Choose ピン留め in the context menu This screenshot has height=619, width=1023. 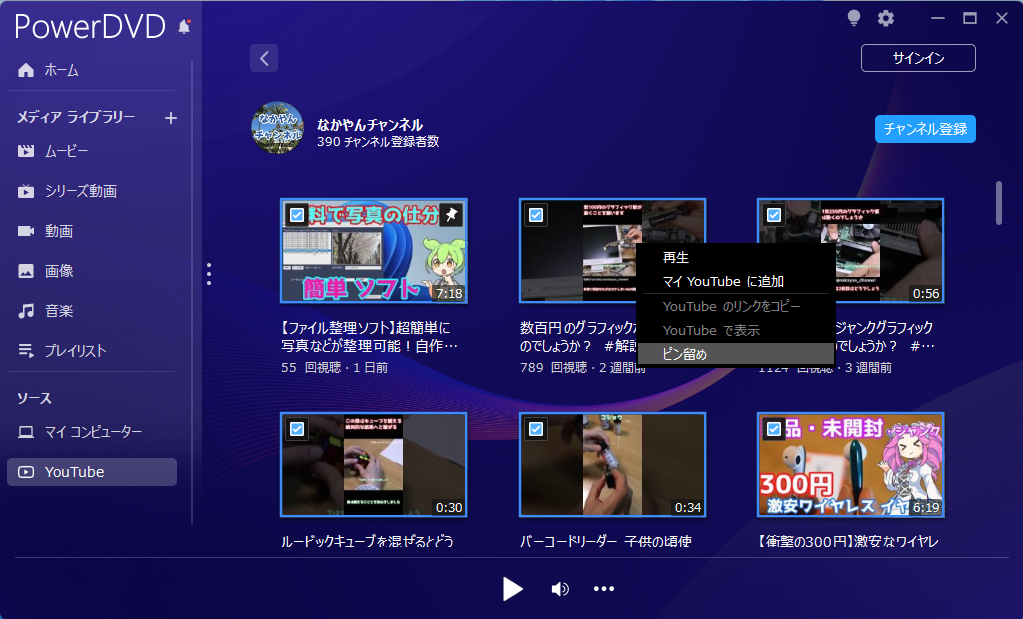tap(735, 354)
